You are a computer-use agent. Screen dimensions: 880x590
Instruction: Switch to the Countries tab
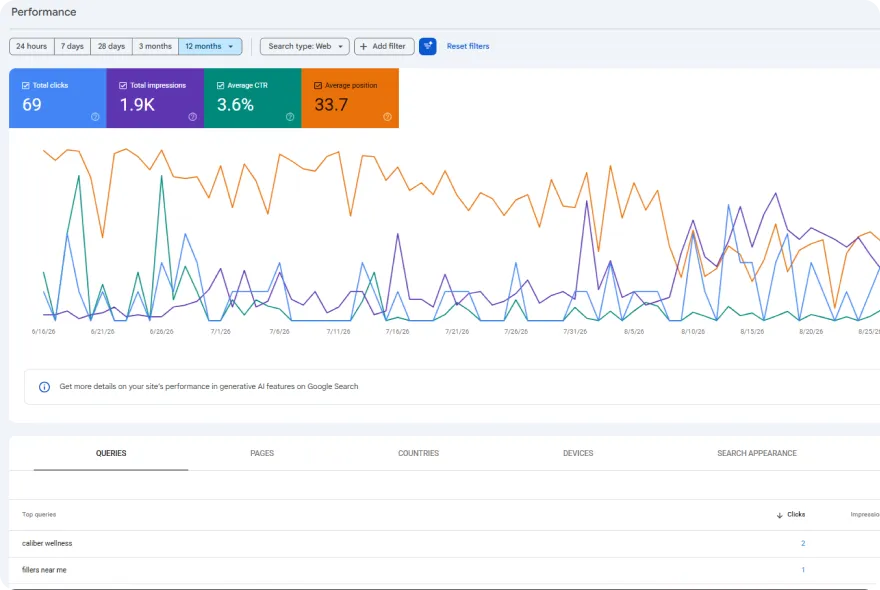[x=418, y=453]
